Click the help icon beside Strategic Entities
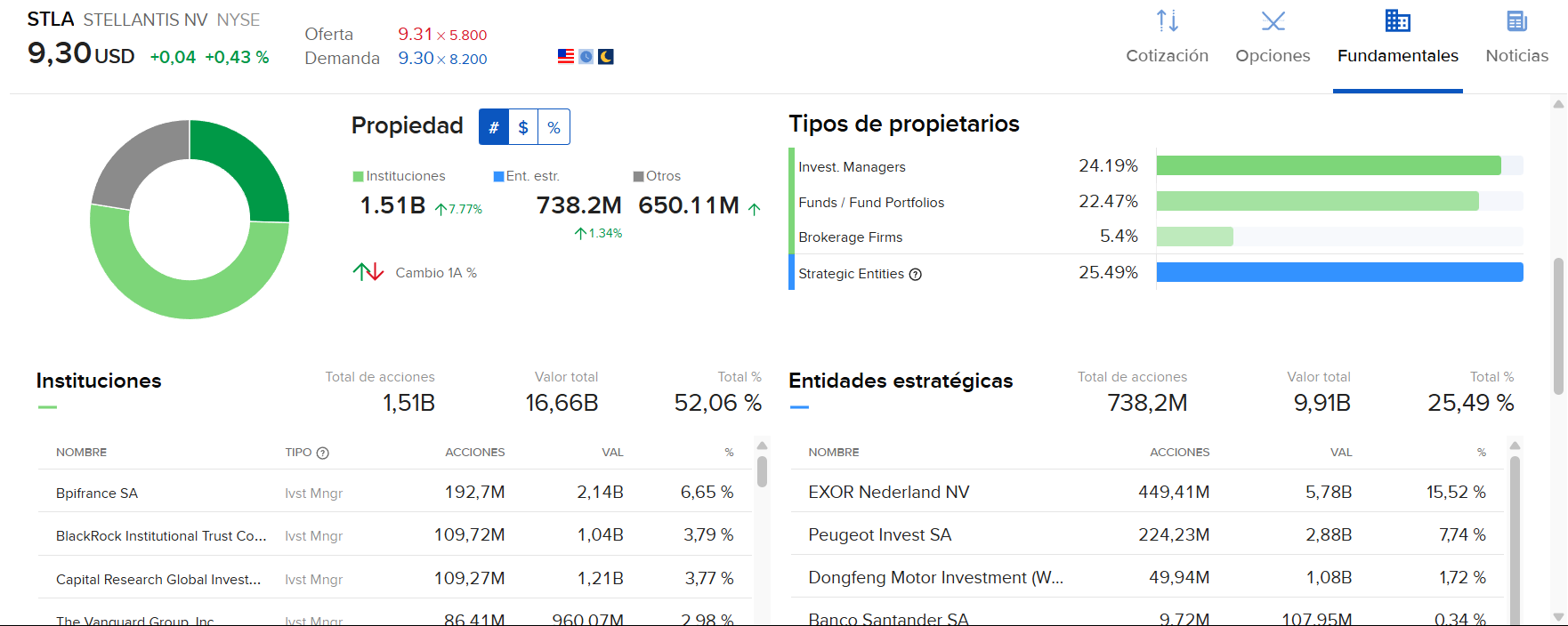1568x626 pixels. [916, 275]
